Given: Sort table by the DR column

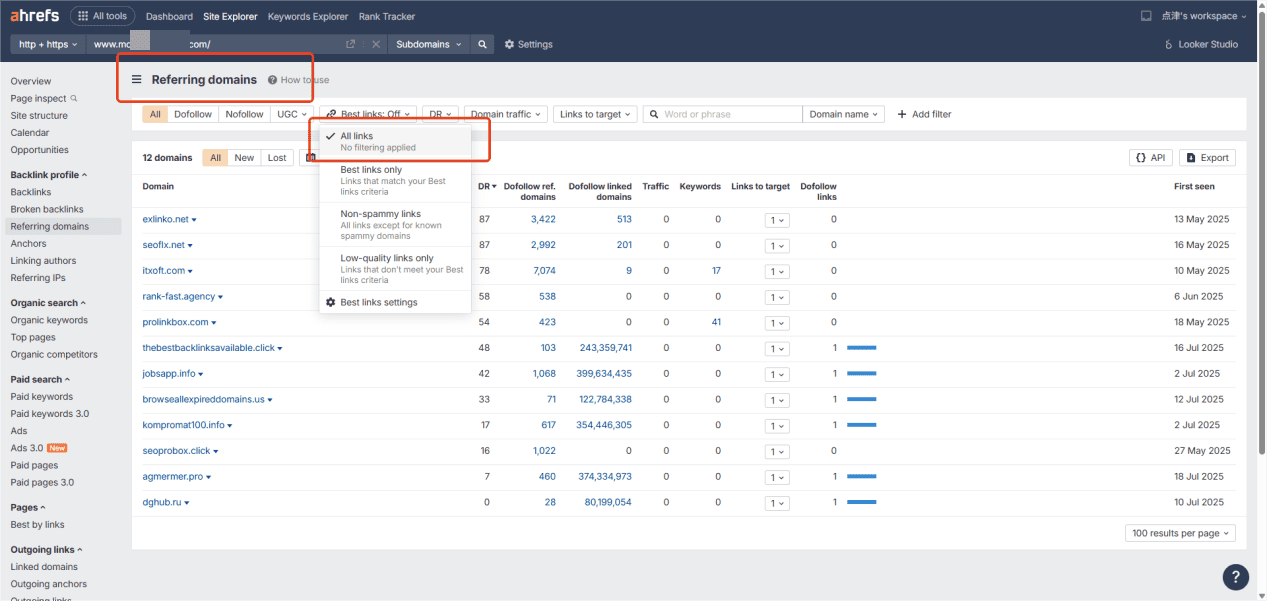Looking at the screenshot, I should click(485, 186).
